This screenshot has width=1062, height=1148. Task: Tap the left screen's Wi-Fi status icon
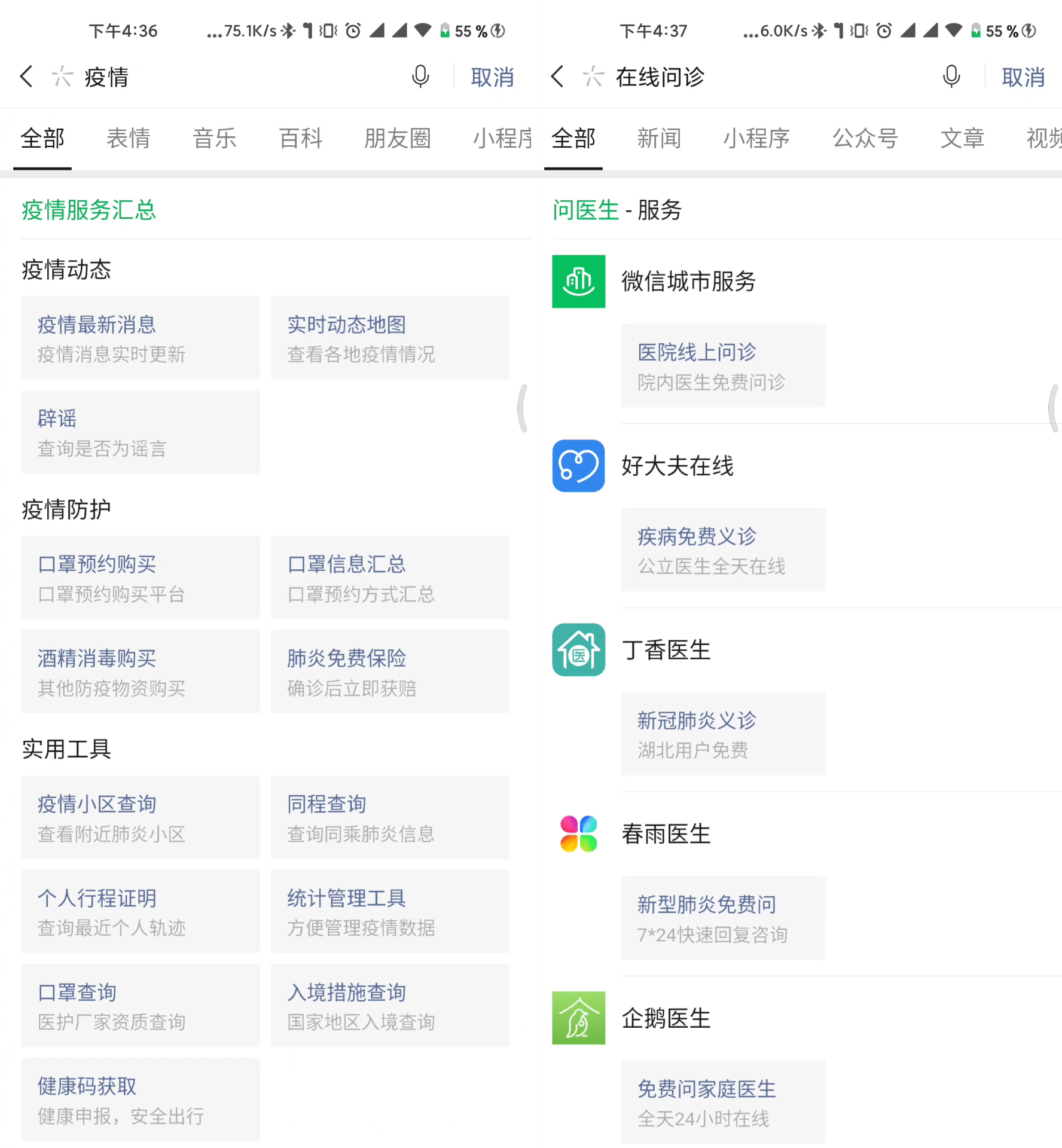[x=423, y=30]
